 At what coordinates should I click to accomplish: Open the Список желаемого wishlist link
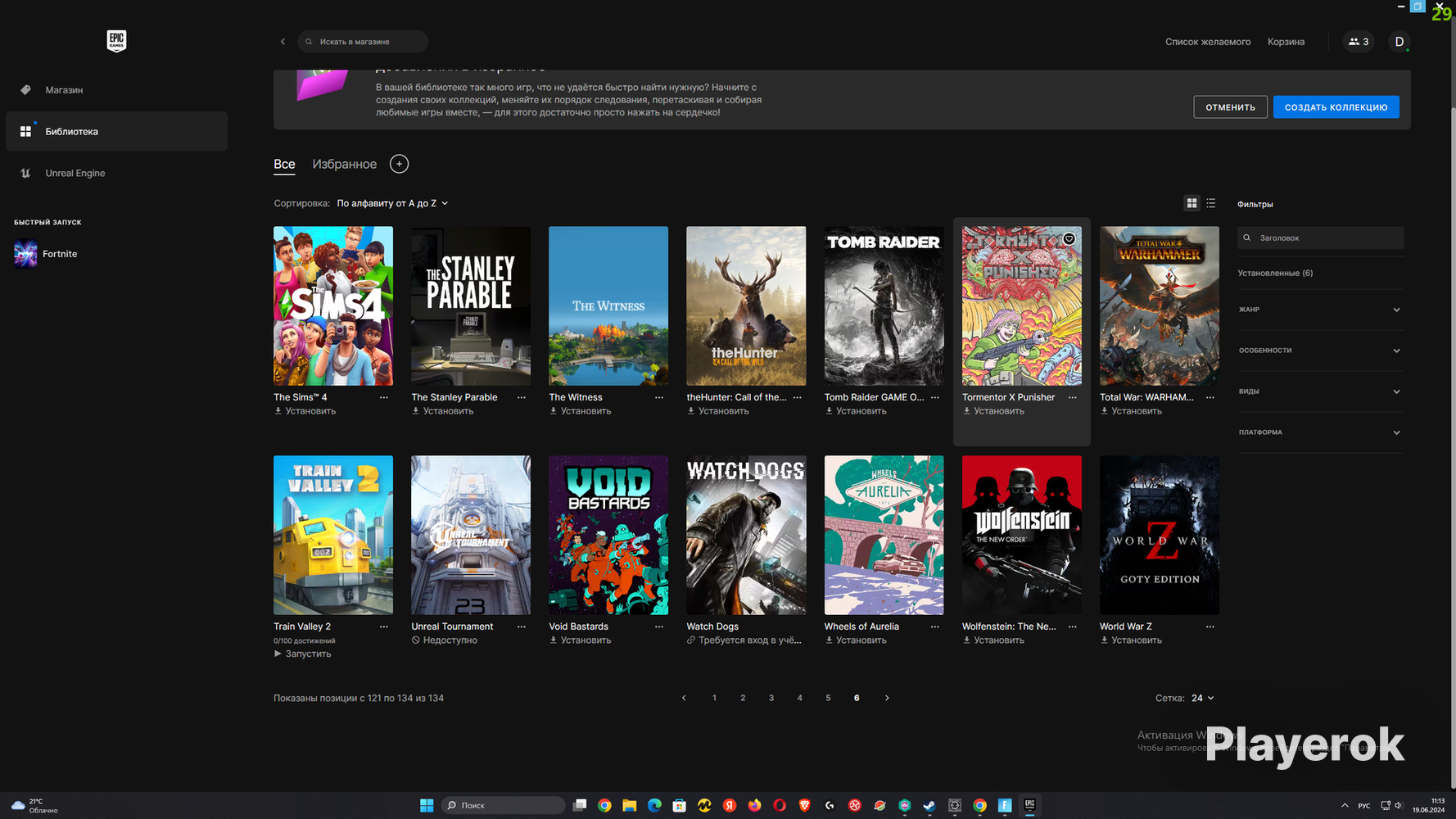tap(1208, 42)
